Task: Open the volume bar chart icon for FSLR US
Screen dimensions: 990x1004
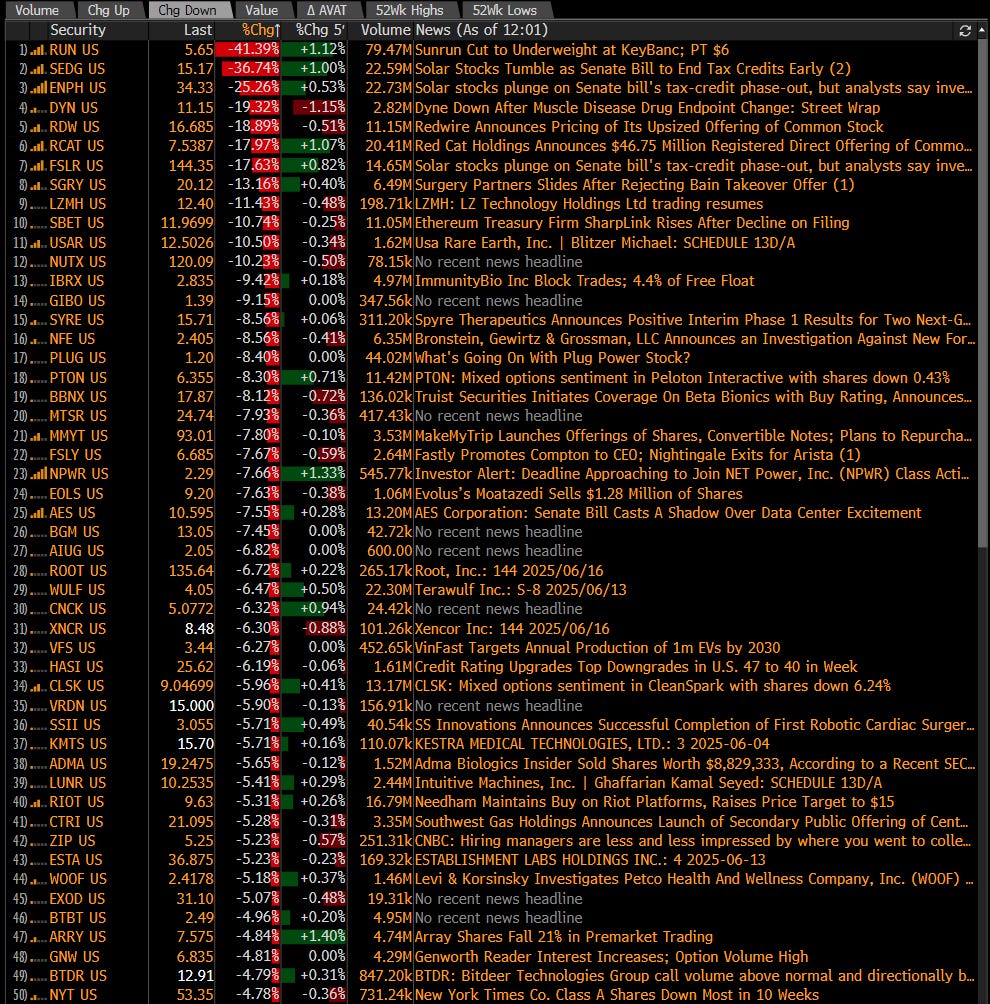Action: pyautogui.click(x=38, y=166)
